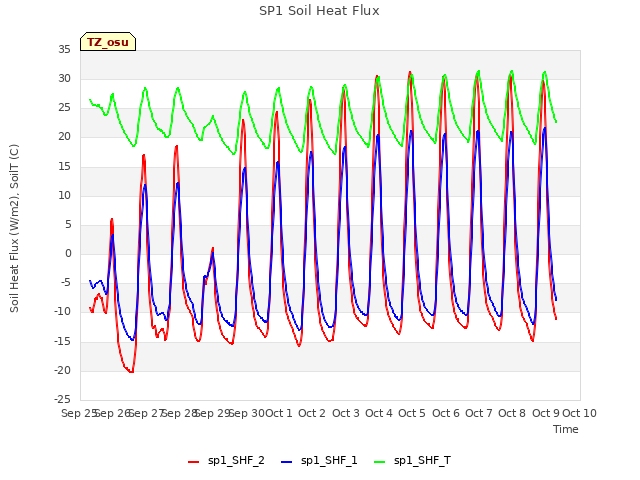Viewport: 640px width, 480px height.
Task: Click the red sp1_SHF_2 legend swatch
Action: click(193, 462)
